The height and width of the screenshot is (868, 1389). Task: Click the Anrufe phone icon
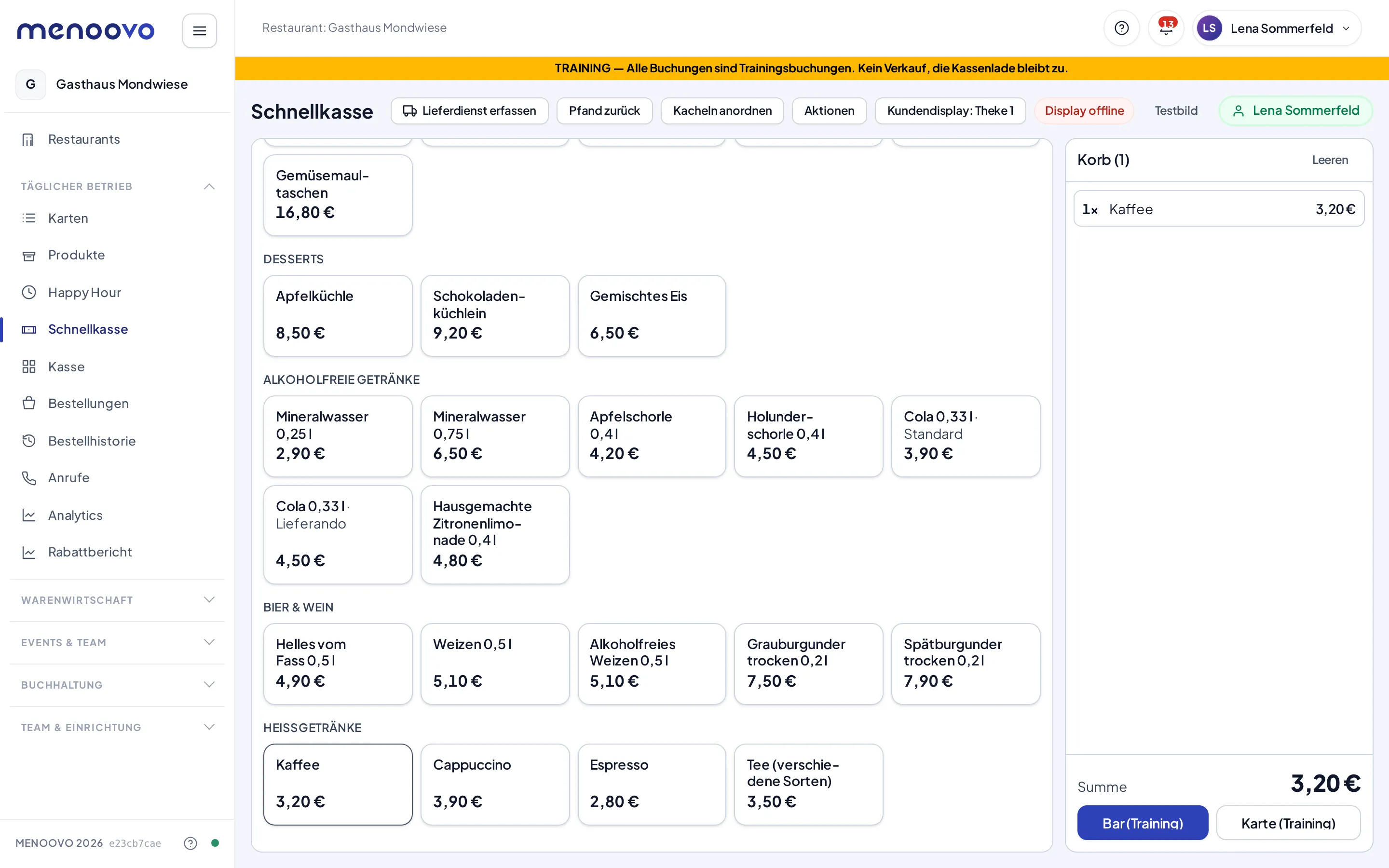point(28,477)
